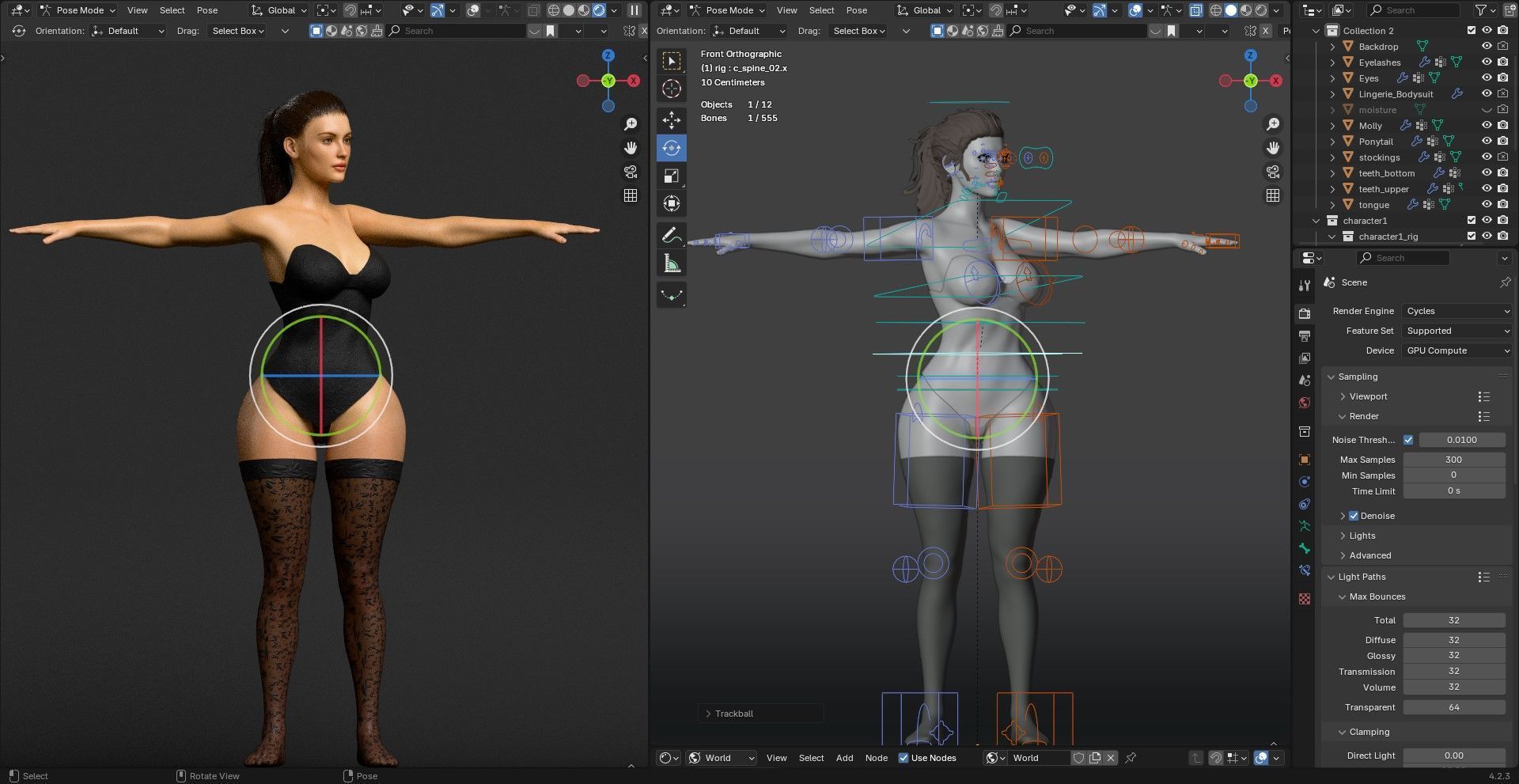
Task: Pin the Scene properties panel
Action: [x=1505, y=282]
